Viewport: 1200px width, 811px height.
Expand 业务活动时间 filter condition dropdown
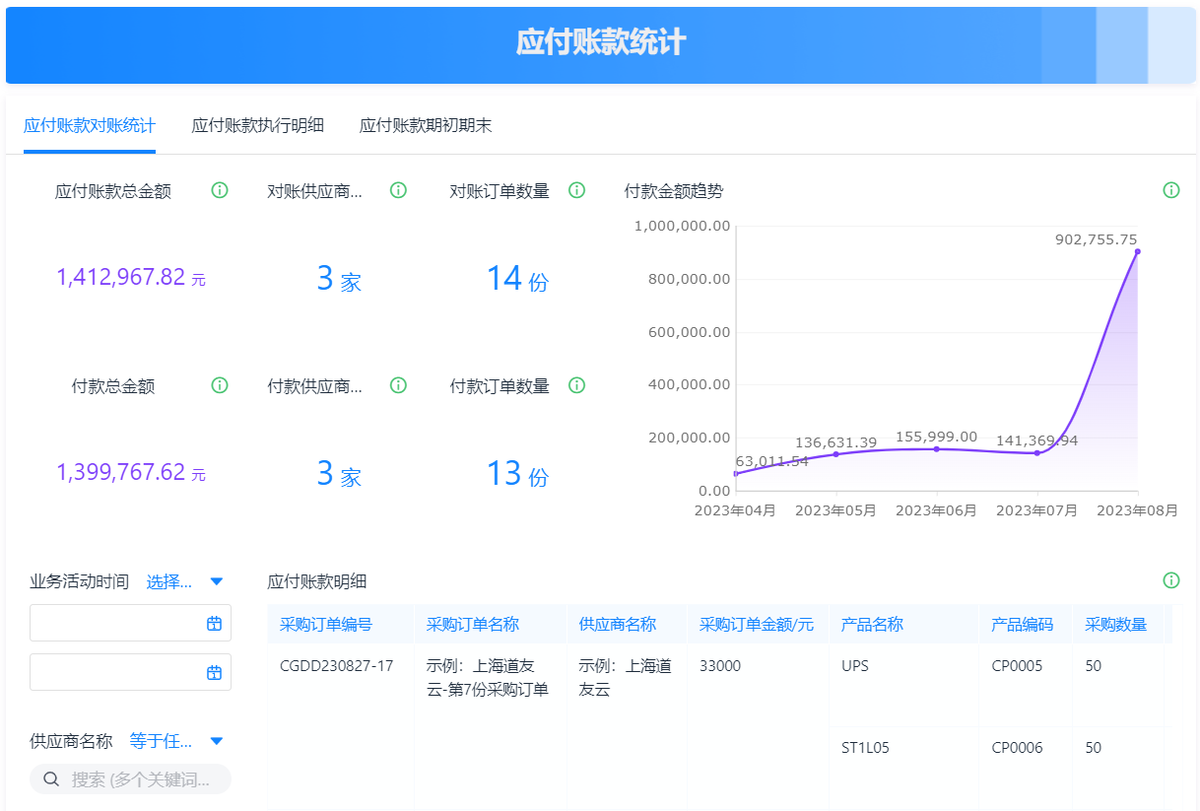pos(216,581)
